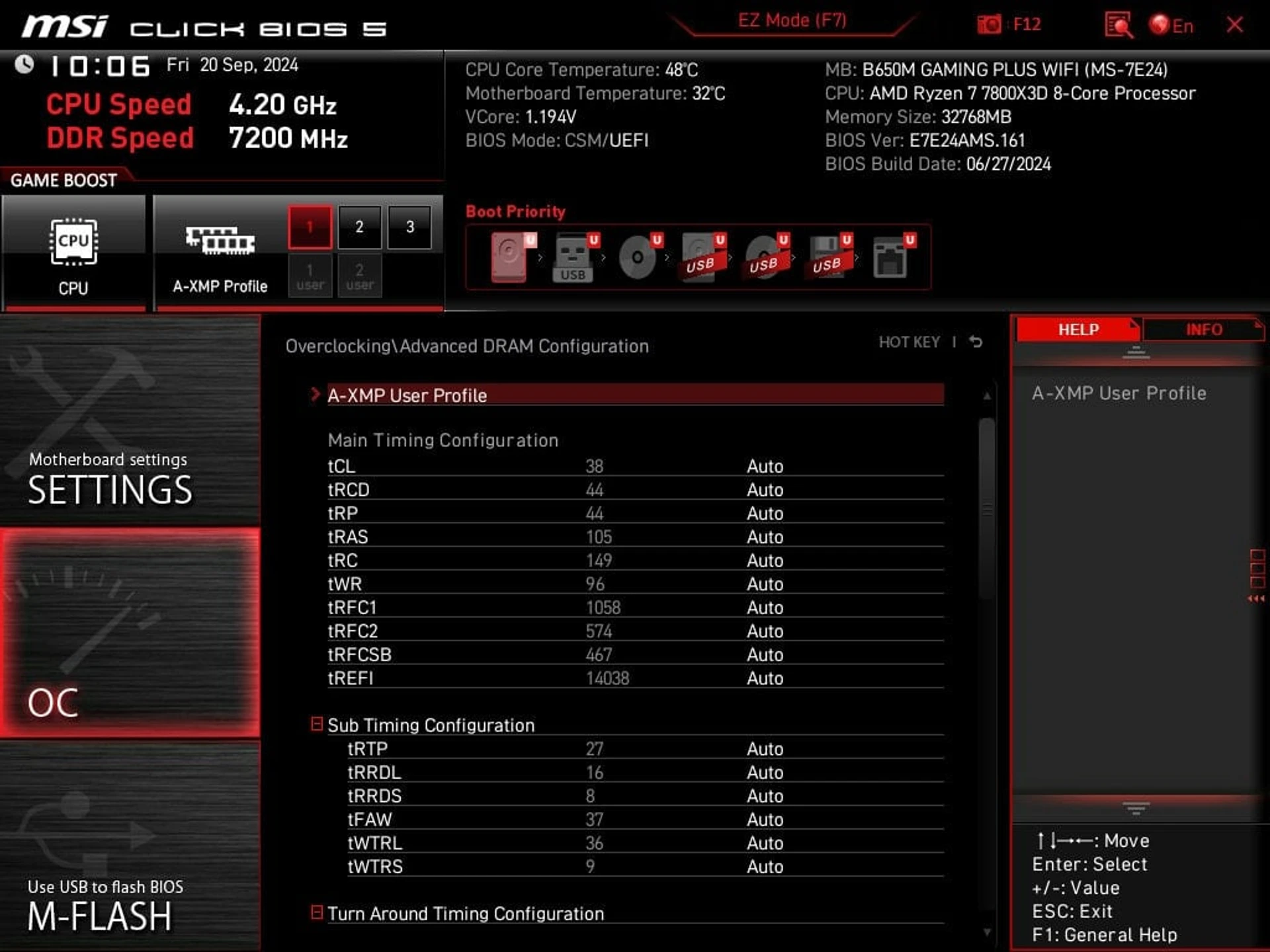Image resolution: width=1270 pixels, height=952 pixels.
Task: Select the tCL Auto value field
Action: click(765, 466)
